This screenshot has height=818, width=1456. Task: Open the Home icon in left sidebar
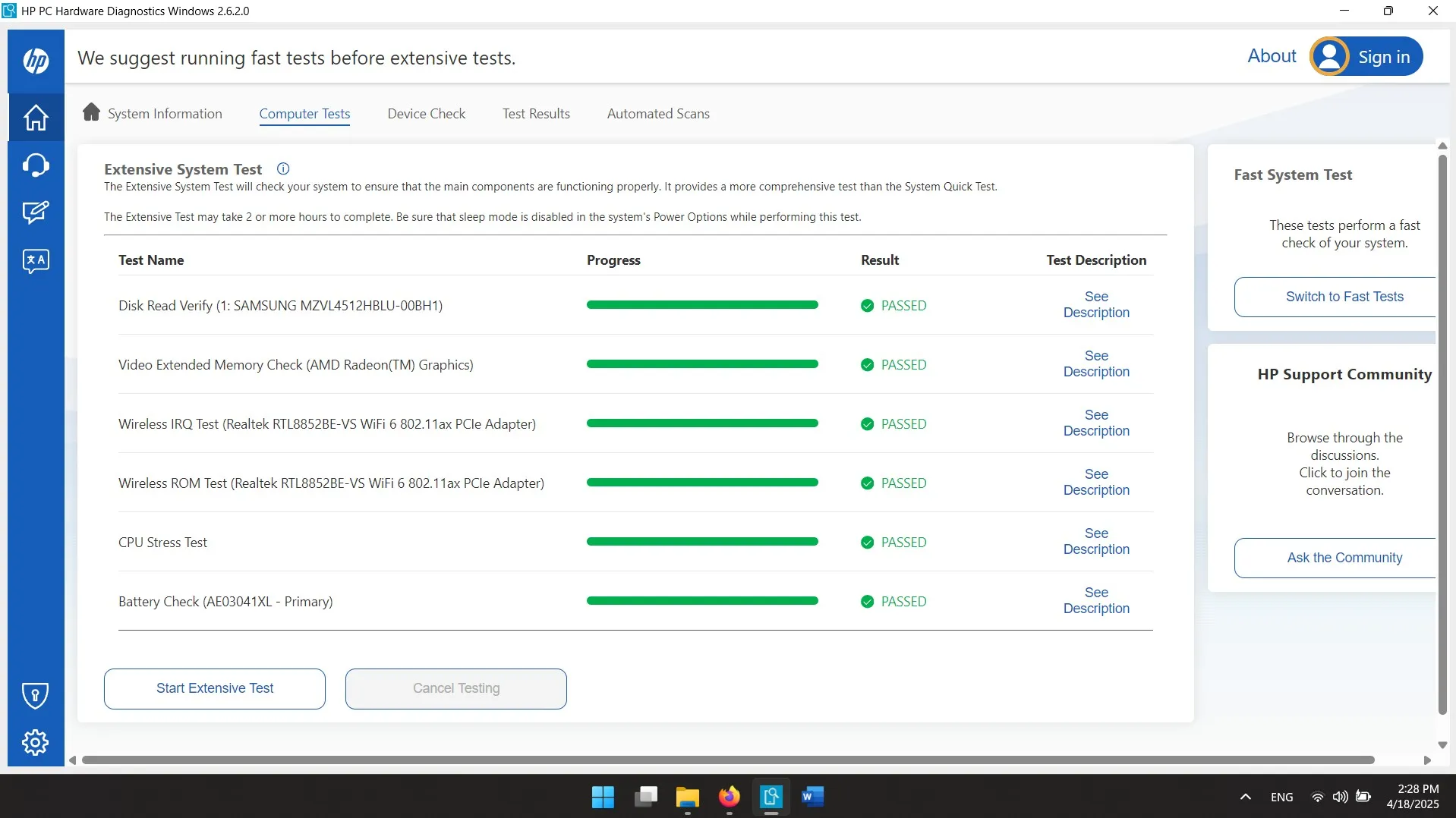(36, 117)
